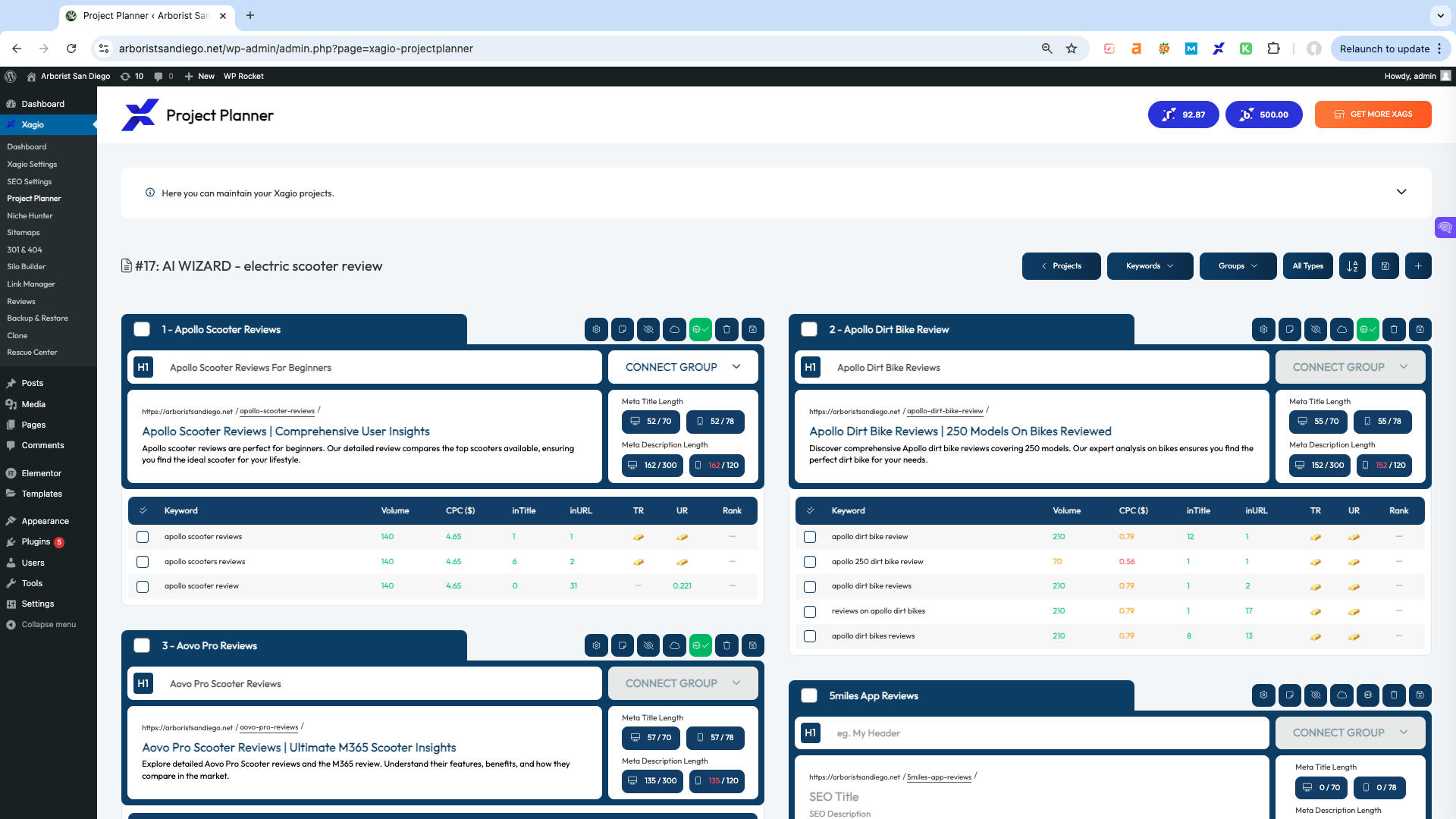Toggle visibility for Apollo Scooter Reviews group
The image size is (1456, 819).
pos(648,330)
